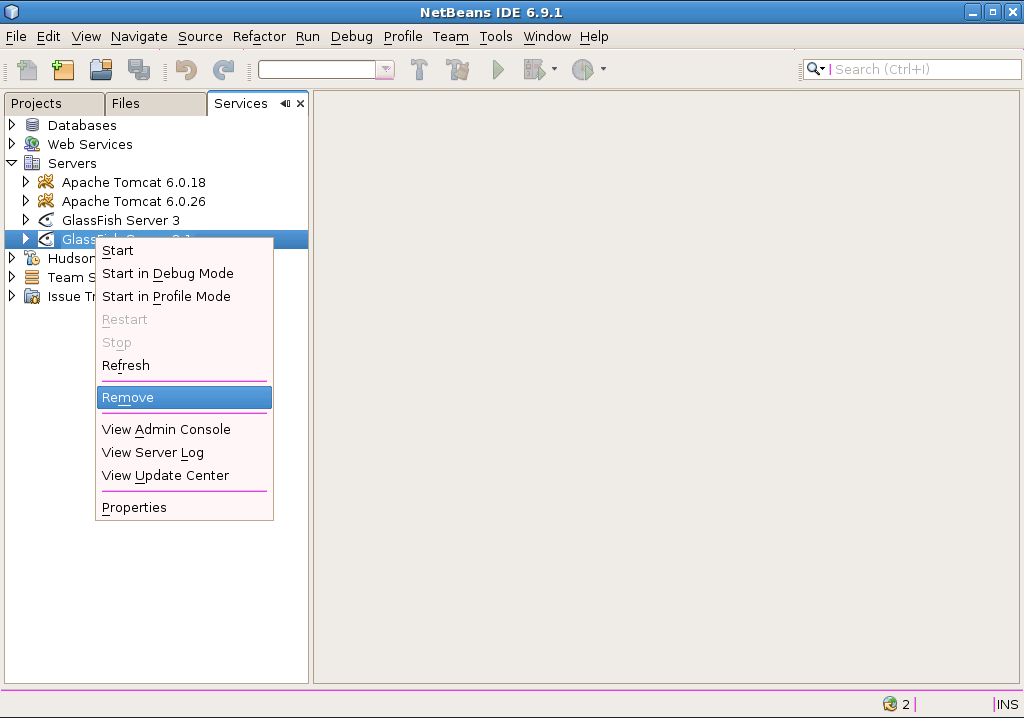Click the green Run Main Project icon

click(x=498, y=70)
